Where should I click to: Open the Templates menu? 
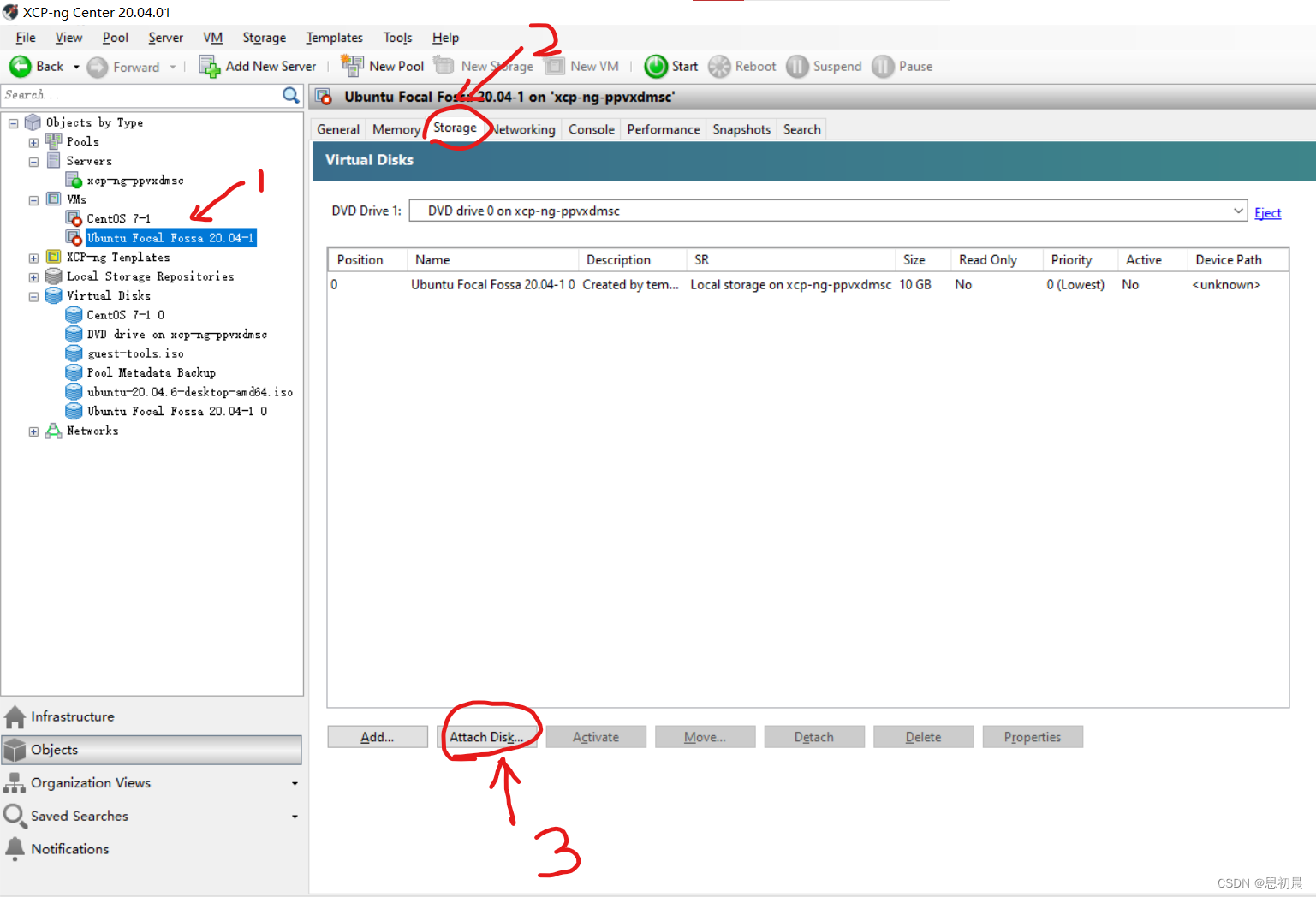tap(334, 38)
